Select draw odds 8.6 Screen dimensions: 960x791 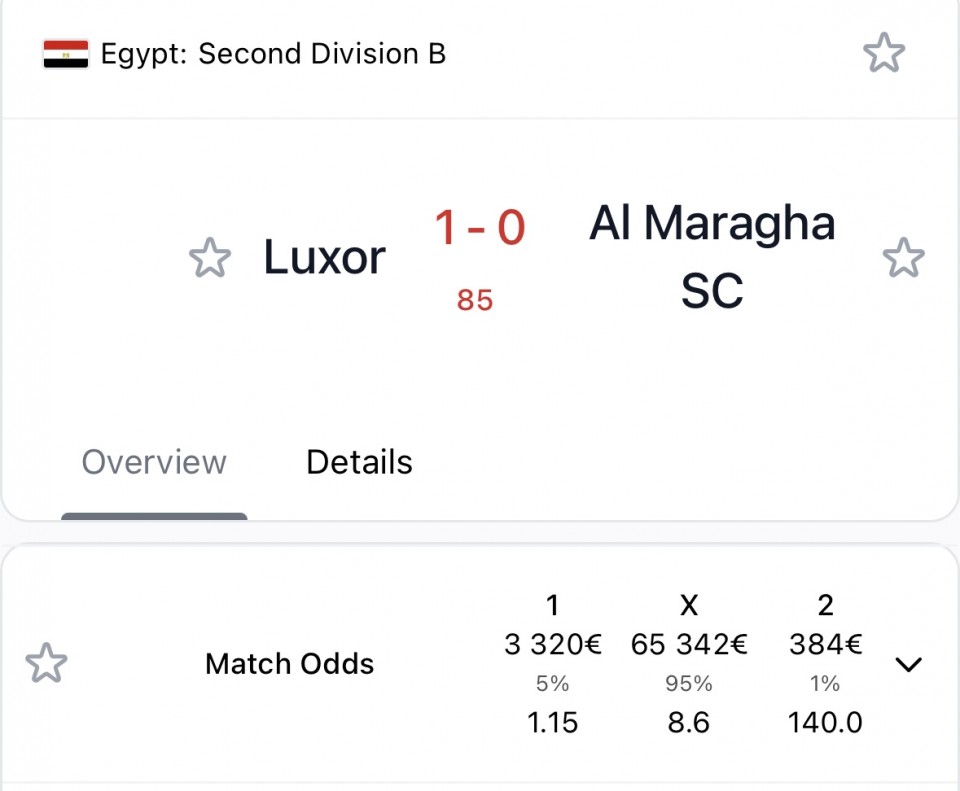(x=688, y=722)
